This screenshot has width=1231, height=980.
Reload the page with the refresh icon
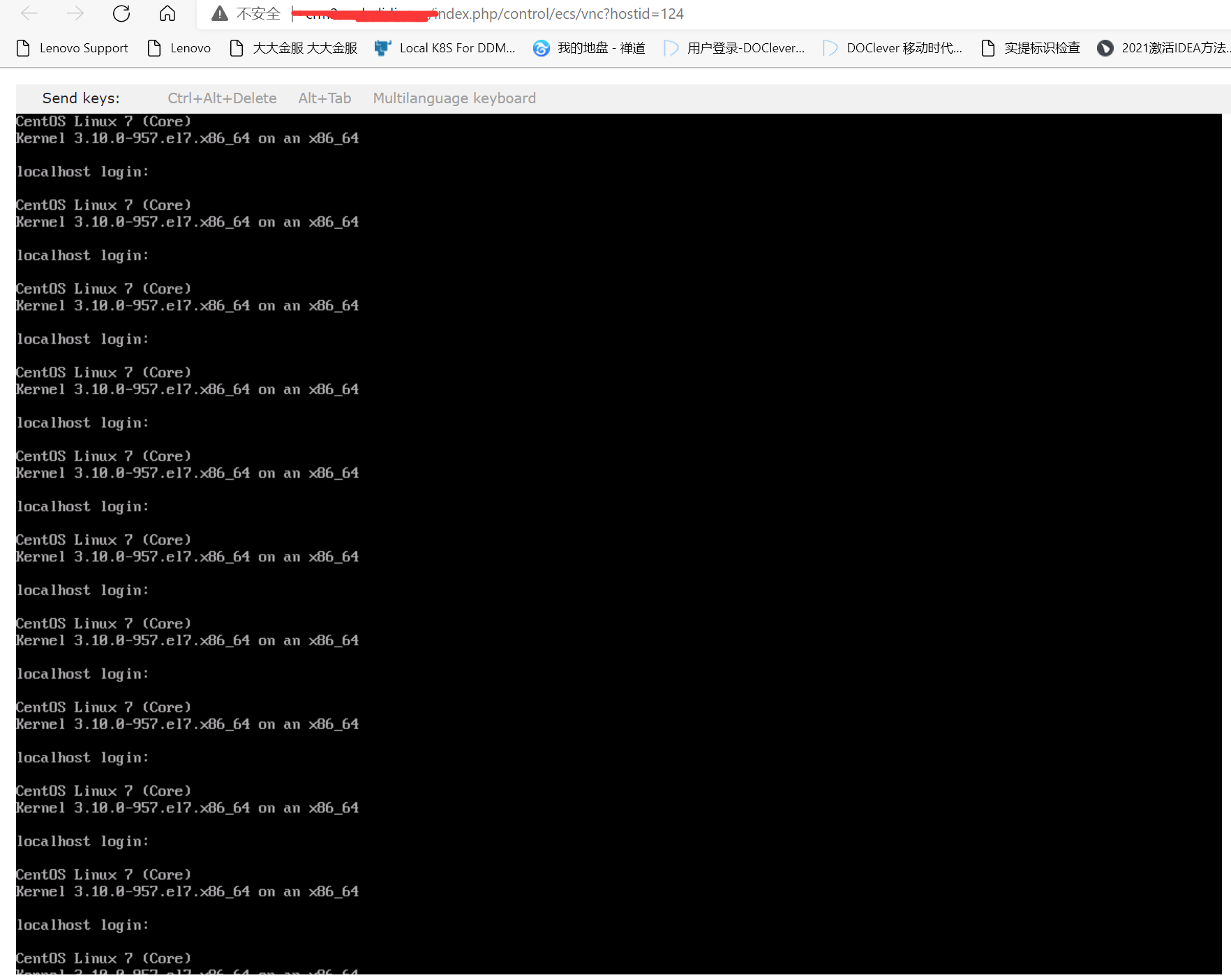point(121,13)
